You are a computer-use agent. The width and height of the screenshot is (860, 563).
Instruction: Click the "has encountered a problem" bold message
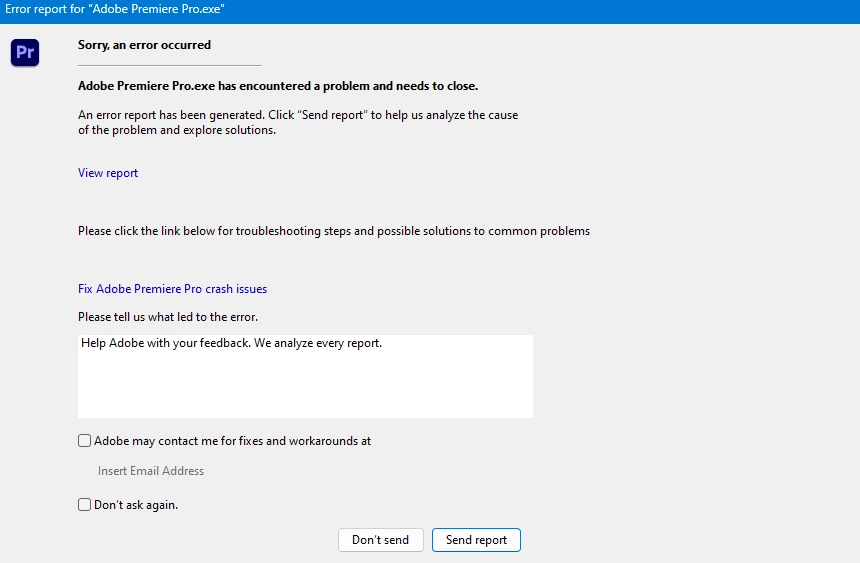278,86
